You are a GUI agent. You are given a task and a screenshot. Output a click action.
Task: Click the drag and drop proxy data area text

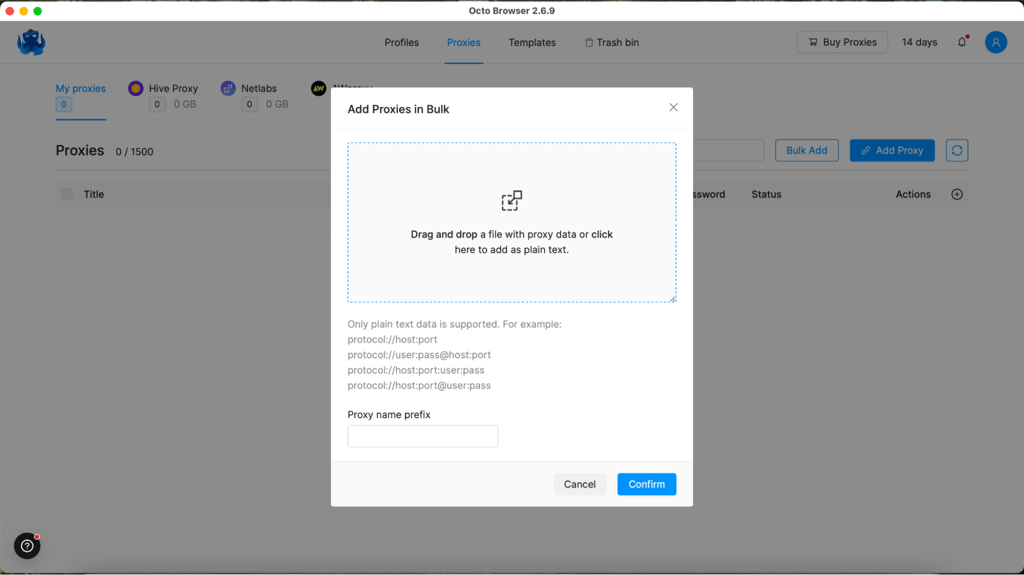pyautogui.click(x=511, y=242)
